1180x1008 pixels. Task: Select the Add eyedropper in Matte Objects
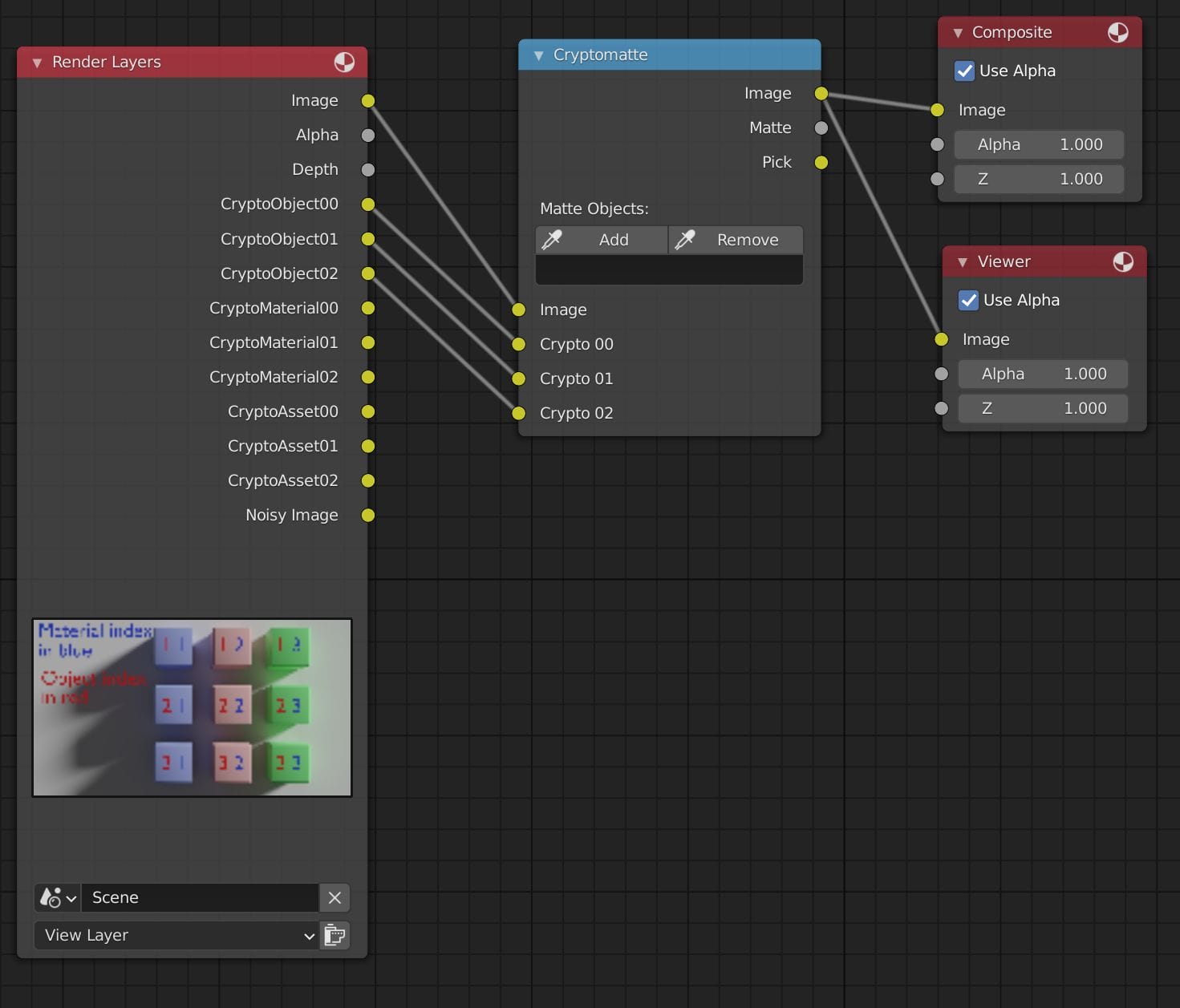[553, 239]
